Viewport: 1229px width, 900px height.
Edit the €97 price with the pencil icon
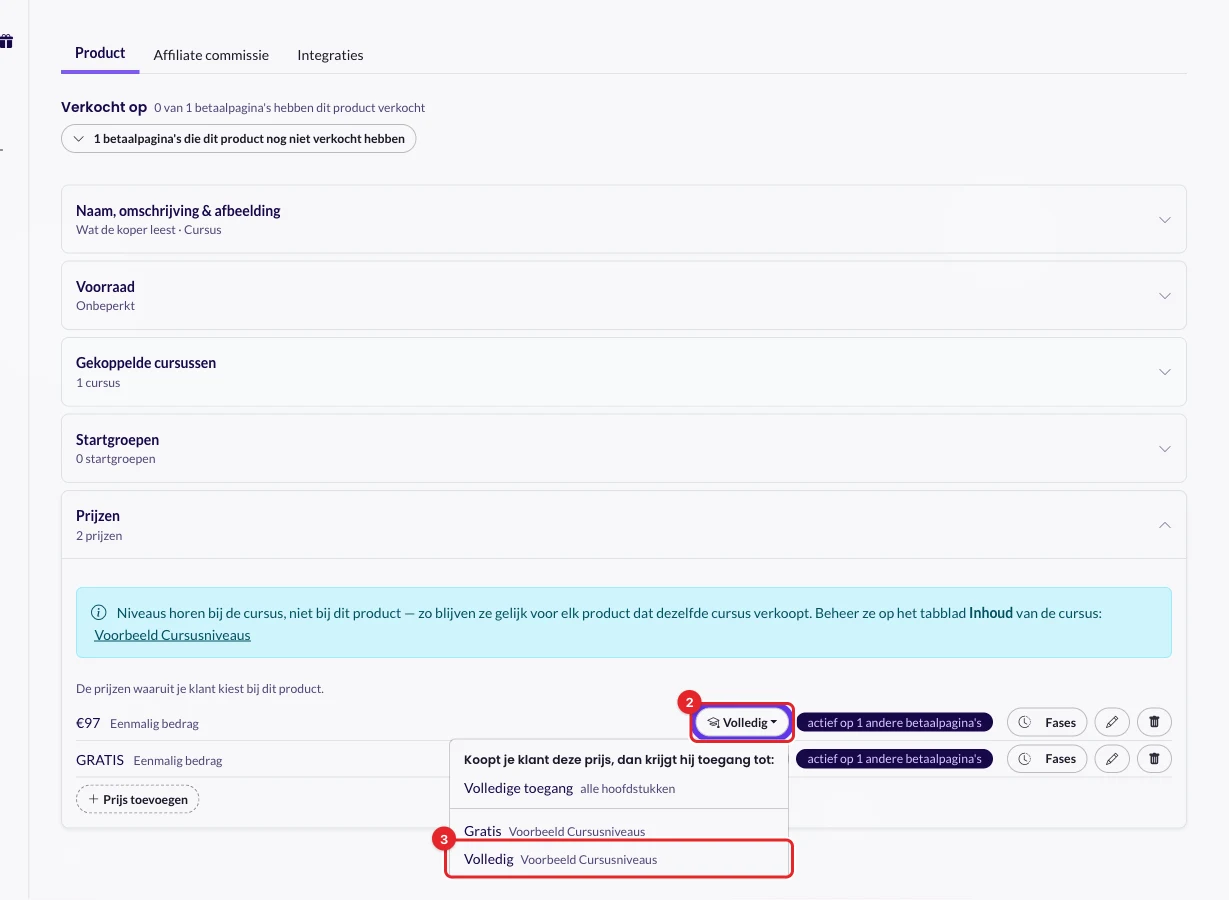(1112, 722)
